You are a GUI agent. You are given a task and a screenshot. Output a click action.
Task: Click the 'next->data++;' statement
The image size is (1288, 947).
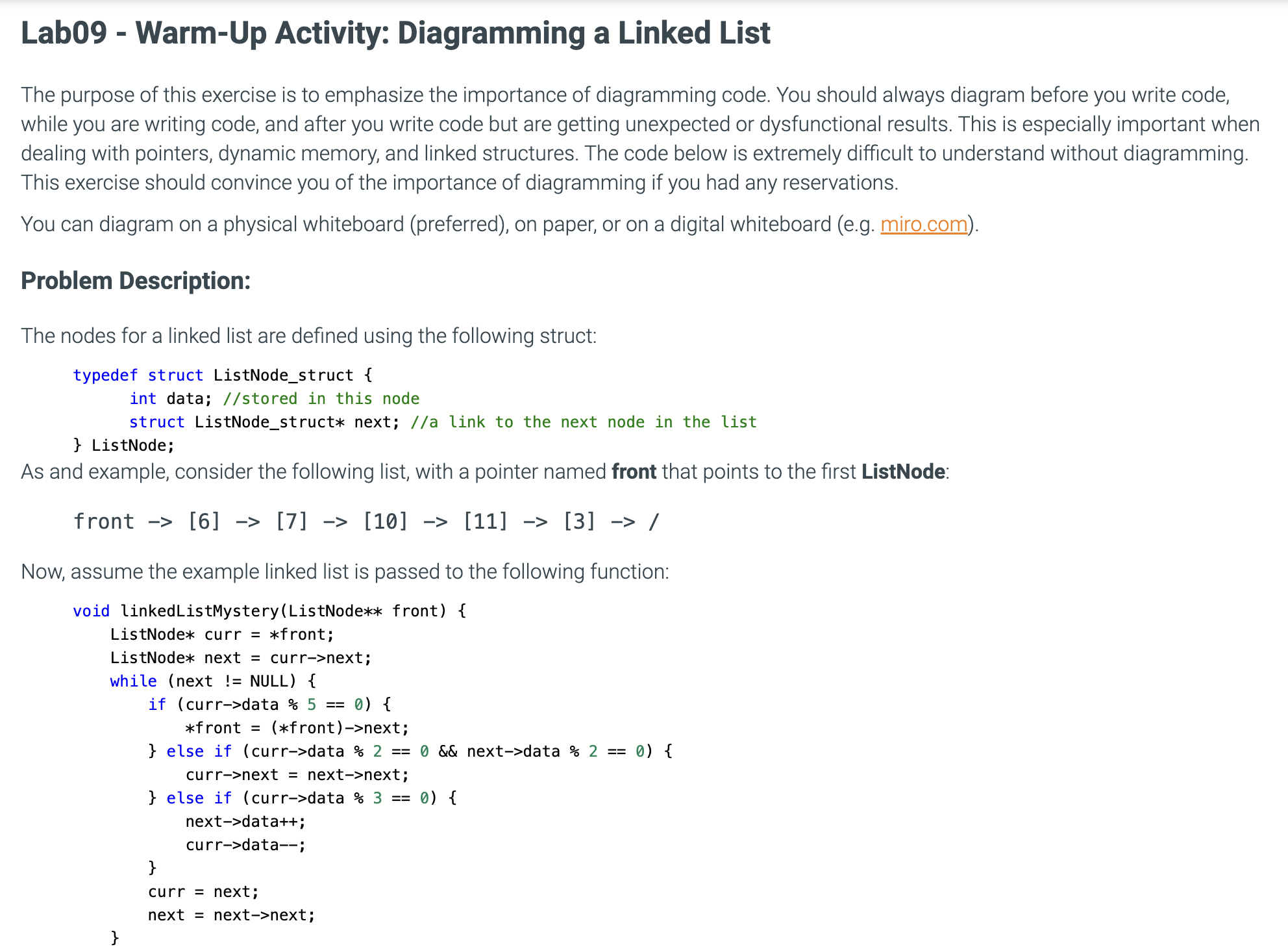(x=245, y=822)
